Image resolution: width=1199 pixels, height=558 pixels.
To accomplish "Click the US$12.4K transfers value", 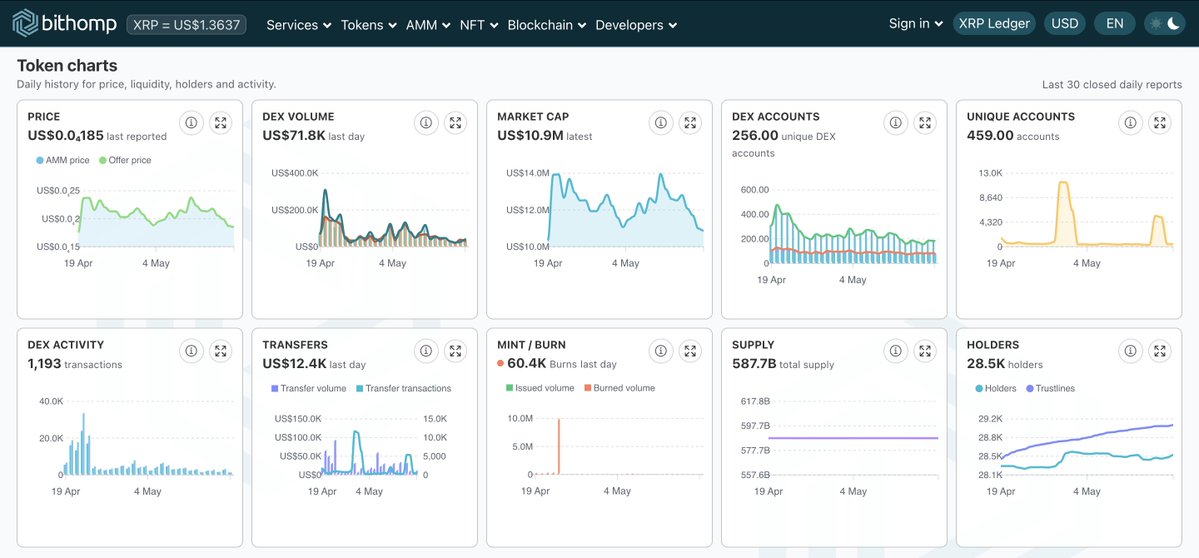I will 294,364.
